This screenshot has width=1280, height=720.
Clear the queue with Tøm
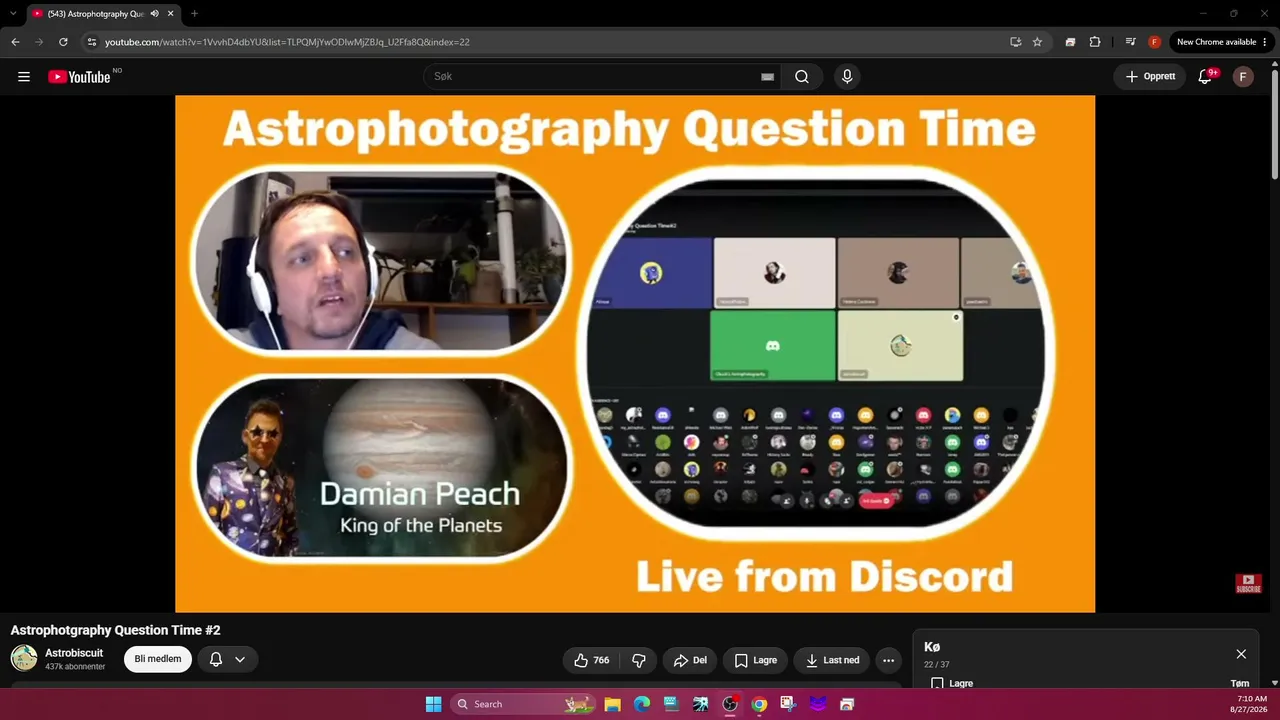pos(1240,684)
